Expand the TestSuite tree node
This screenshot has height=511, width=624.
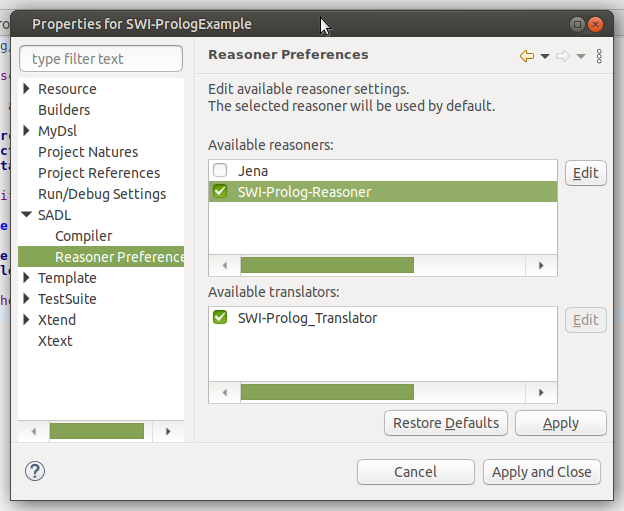[26, 298]
